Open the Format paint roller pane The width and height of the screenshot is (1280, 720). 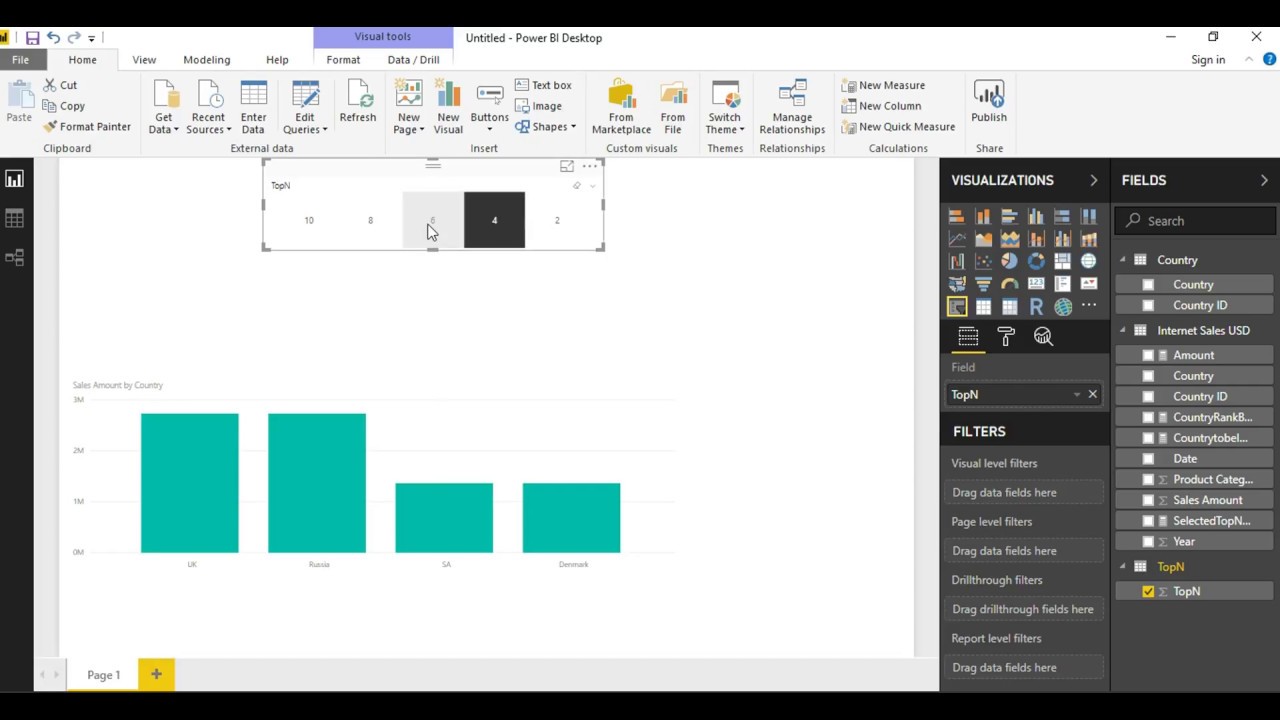pyautogui.click(x=1006, y=337)
